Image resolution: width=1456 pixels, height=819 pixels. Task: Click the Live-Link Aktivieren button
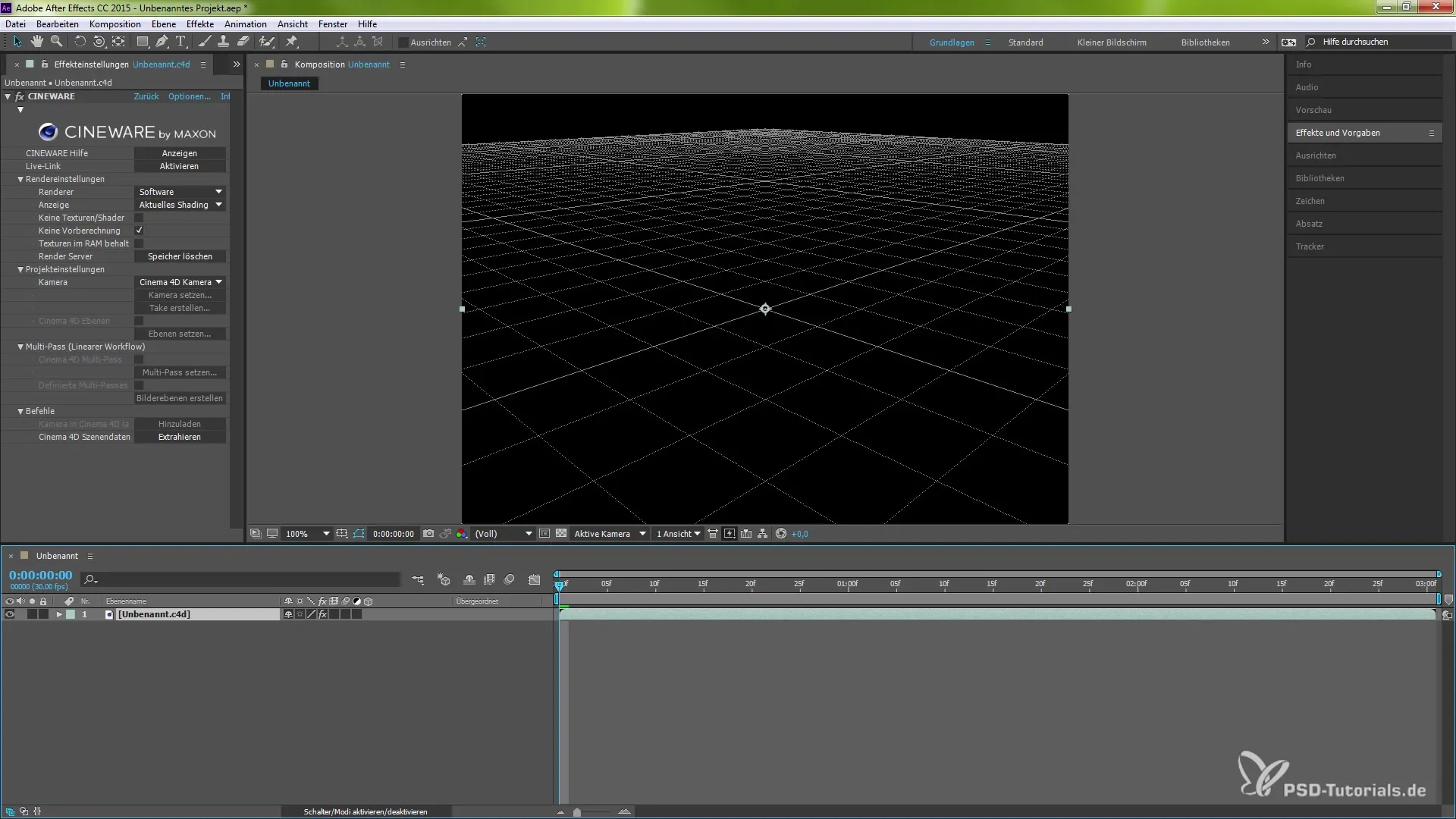click(x=180, y=166)
